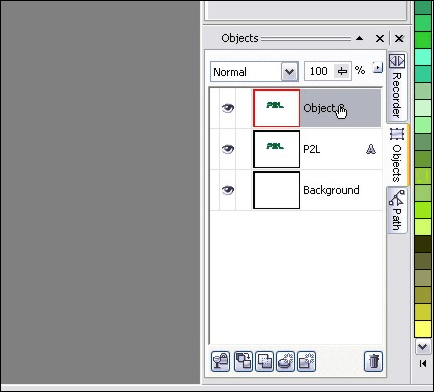Delete the selected object with the trash icon
Image resolution: width=434 pixels, height=392 pixels.
point(373,361)
